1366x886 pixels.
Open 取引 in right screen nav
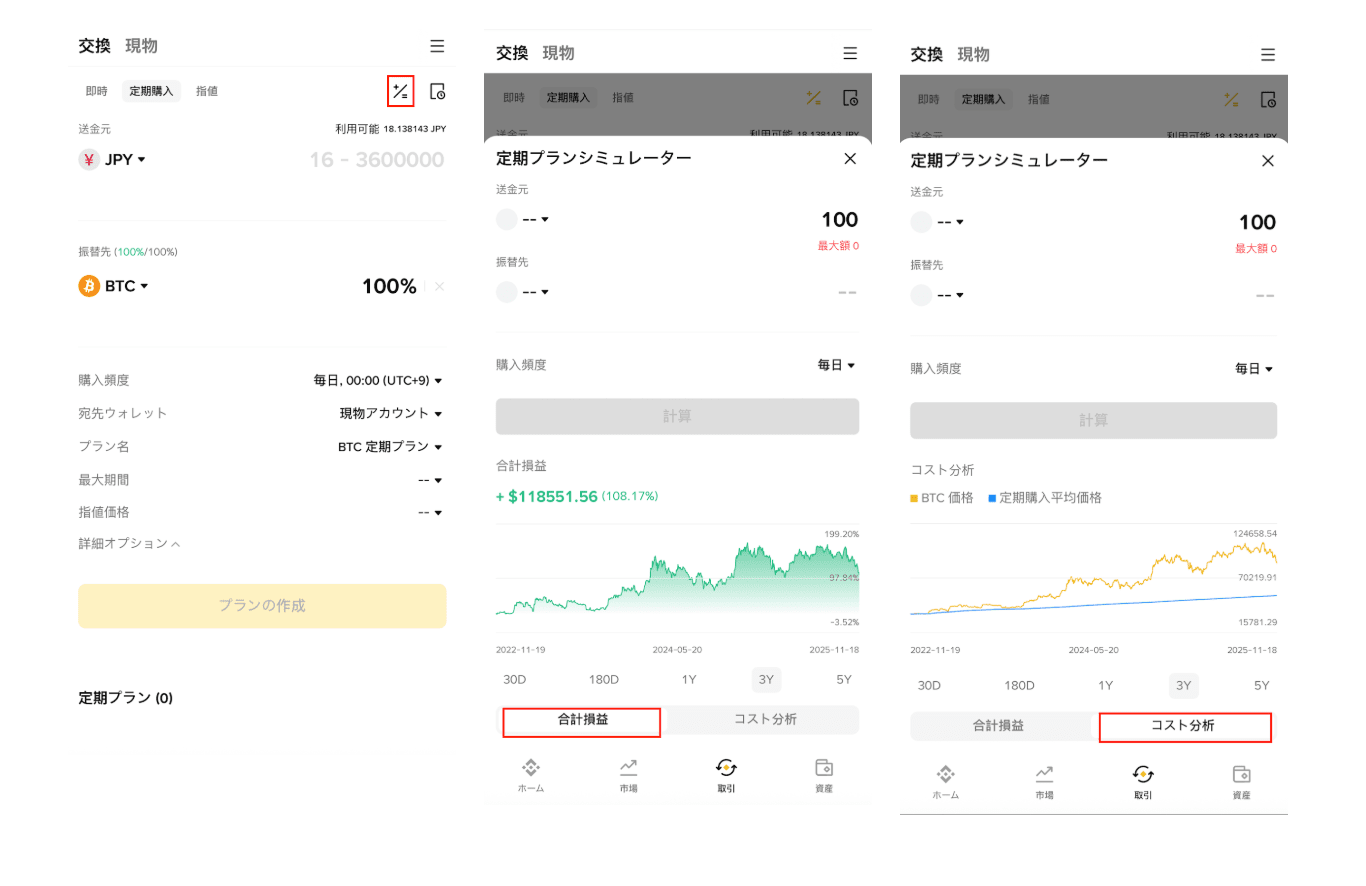pyautogui.click(x=1143, y=782)
